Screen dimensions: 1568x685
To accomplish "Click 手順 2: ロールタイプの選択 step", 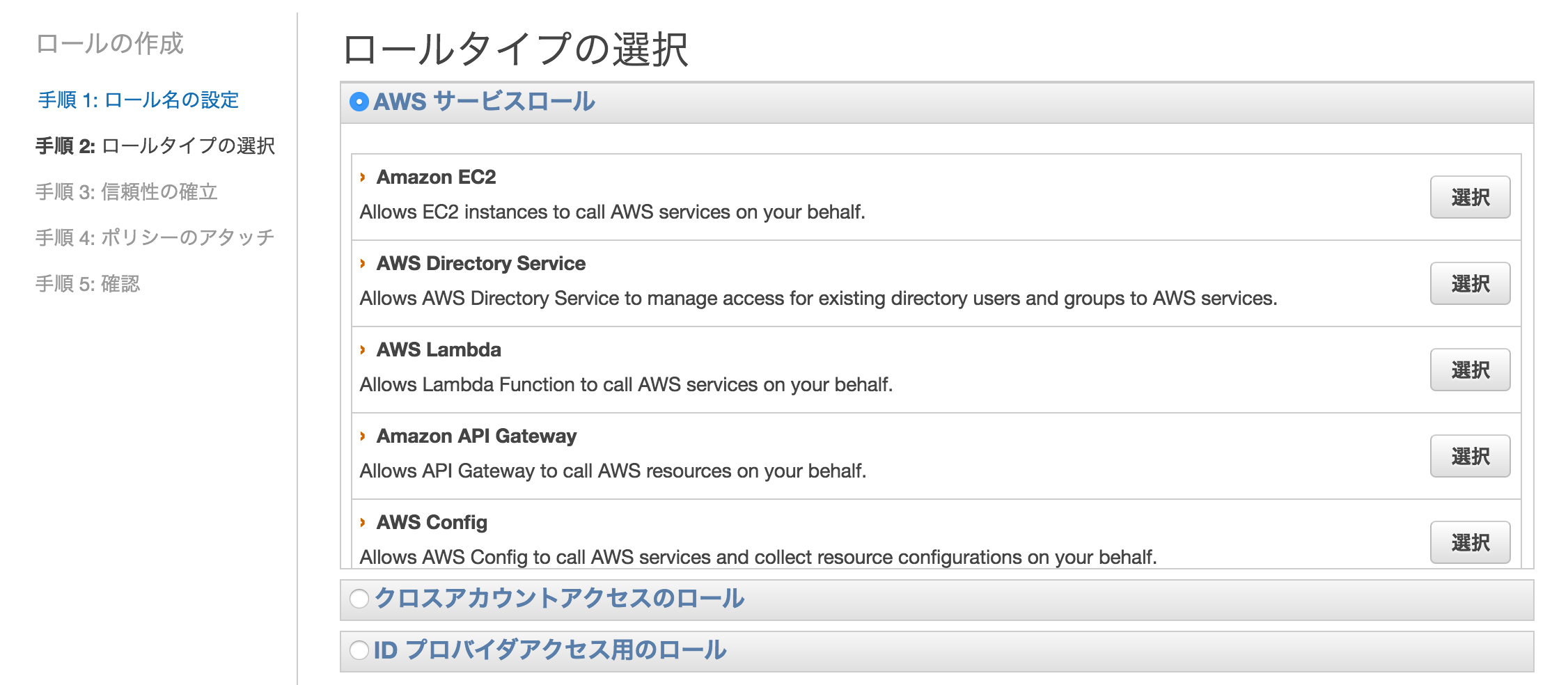I will pyautogui.click(x=156, y=148).
